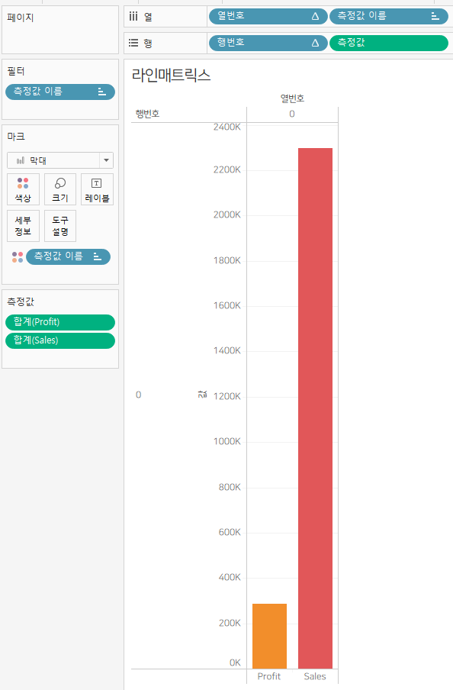Click the sort icon on Columns 측정값 이름 pill
The image size is (453, 690).
pos(435,17)
